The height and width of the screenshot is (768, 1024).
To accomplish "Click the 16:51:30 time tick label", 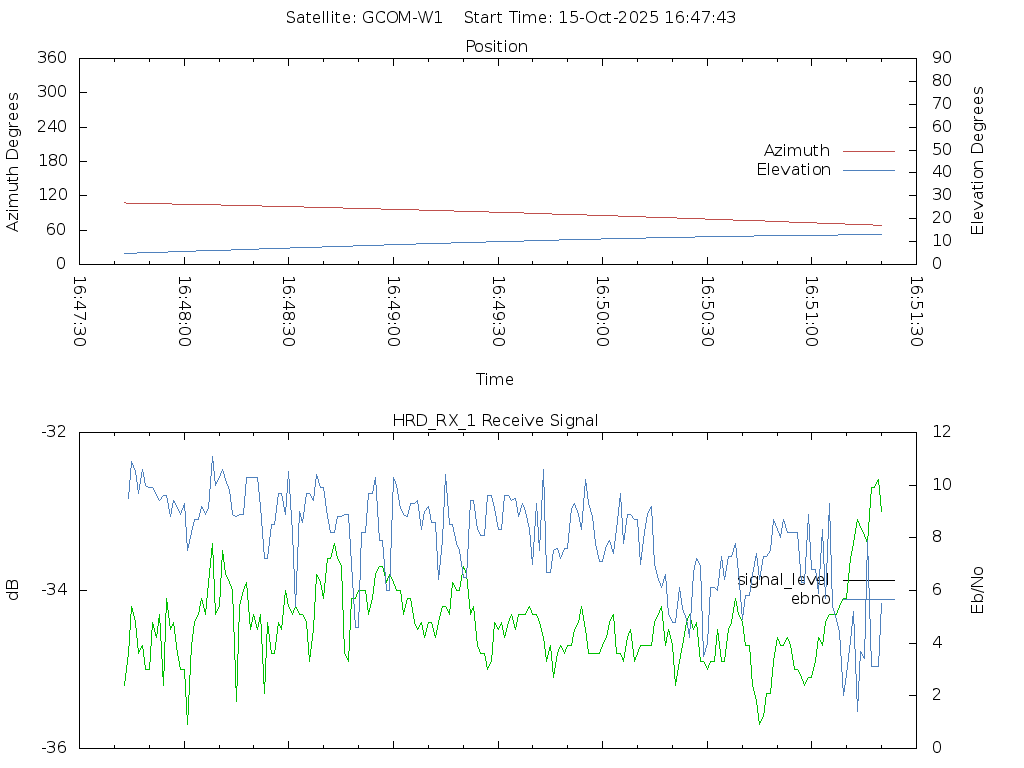I will pyautogui.click(x=916, y=312).
